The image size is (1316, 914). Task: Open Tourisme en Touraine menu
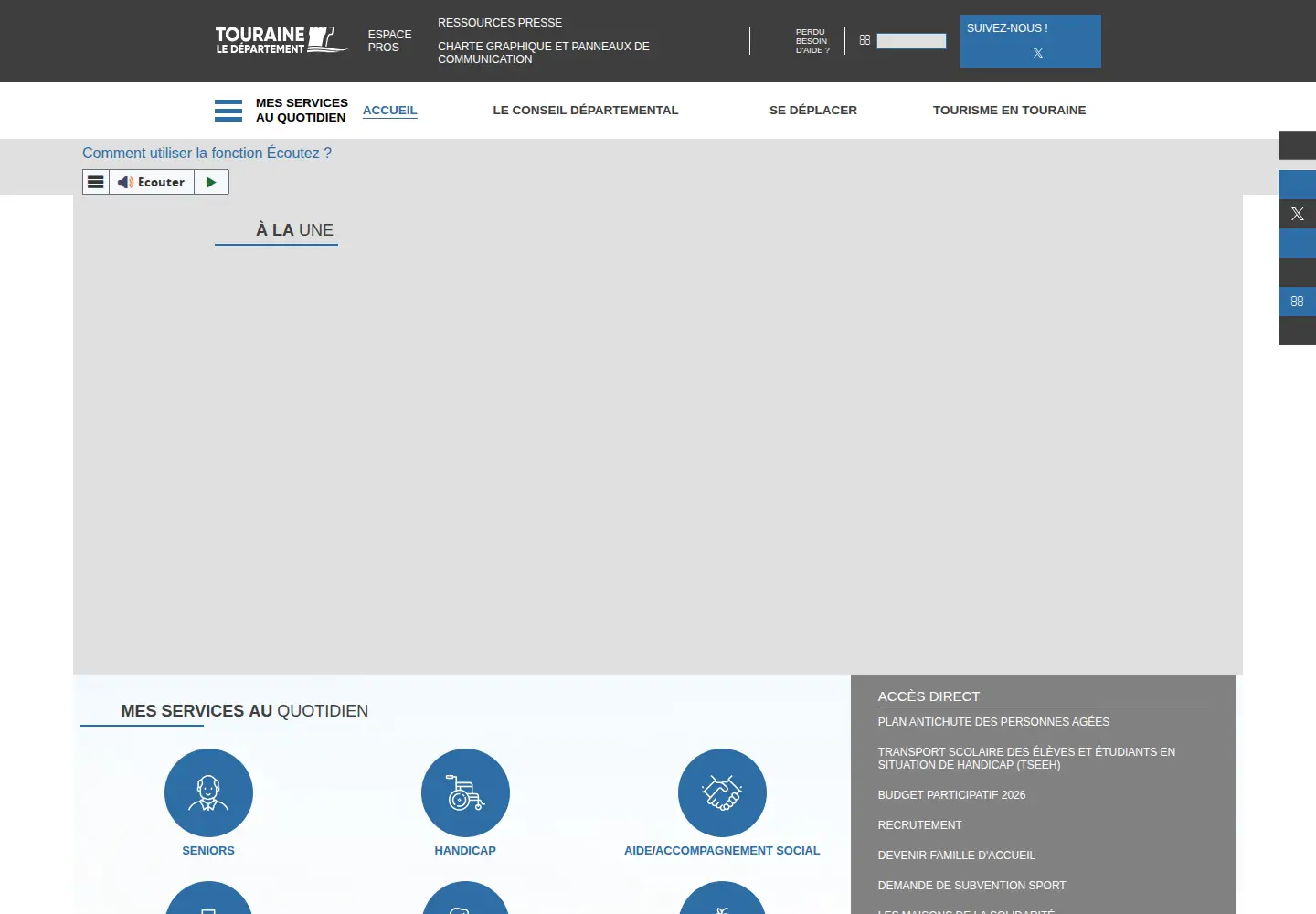pos(1010,111)
